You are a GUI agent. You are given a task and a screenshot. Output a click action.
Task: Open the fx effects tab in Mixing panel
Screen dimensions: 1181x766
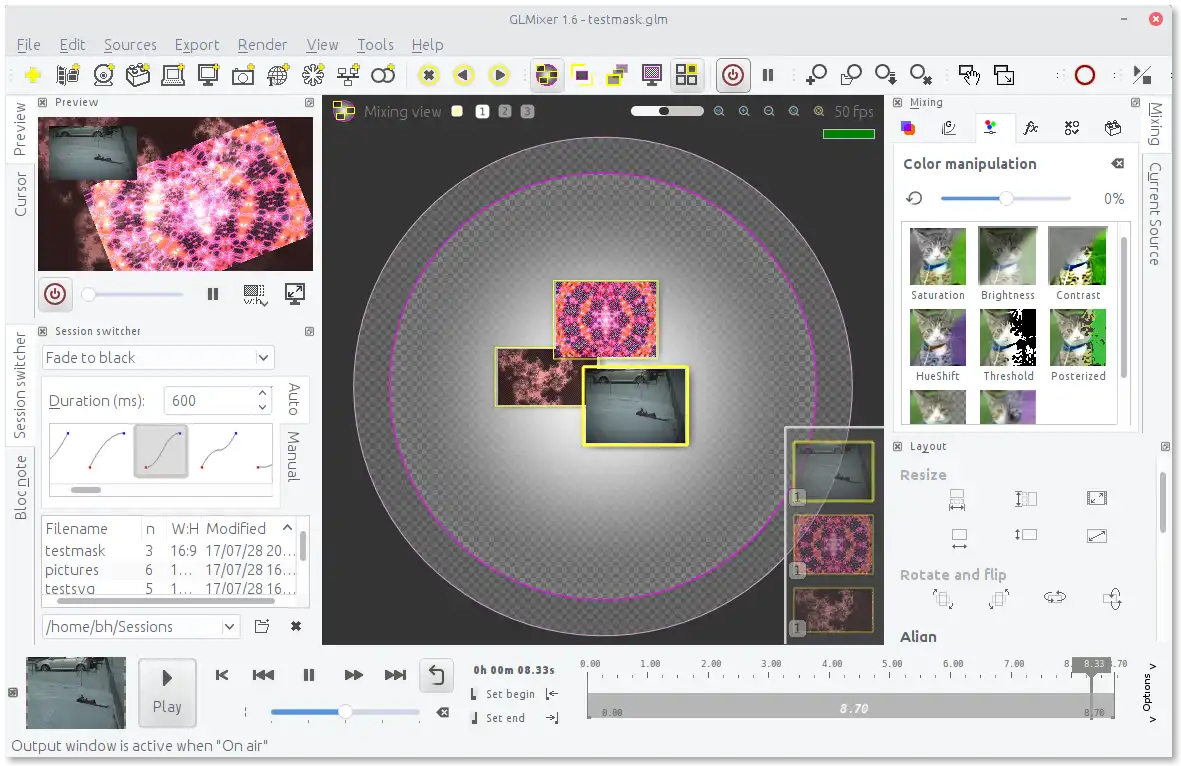coord(1030,128)
